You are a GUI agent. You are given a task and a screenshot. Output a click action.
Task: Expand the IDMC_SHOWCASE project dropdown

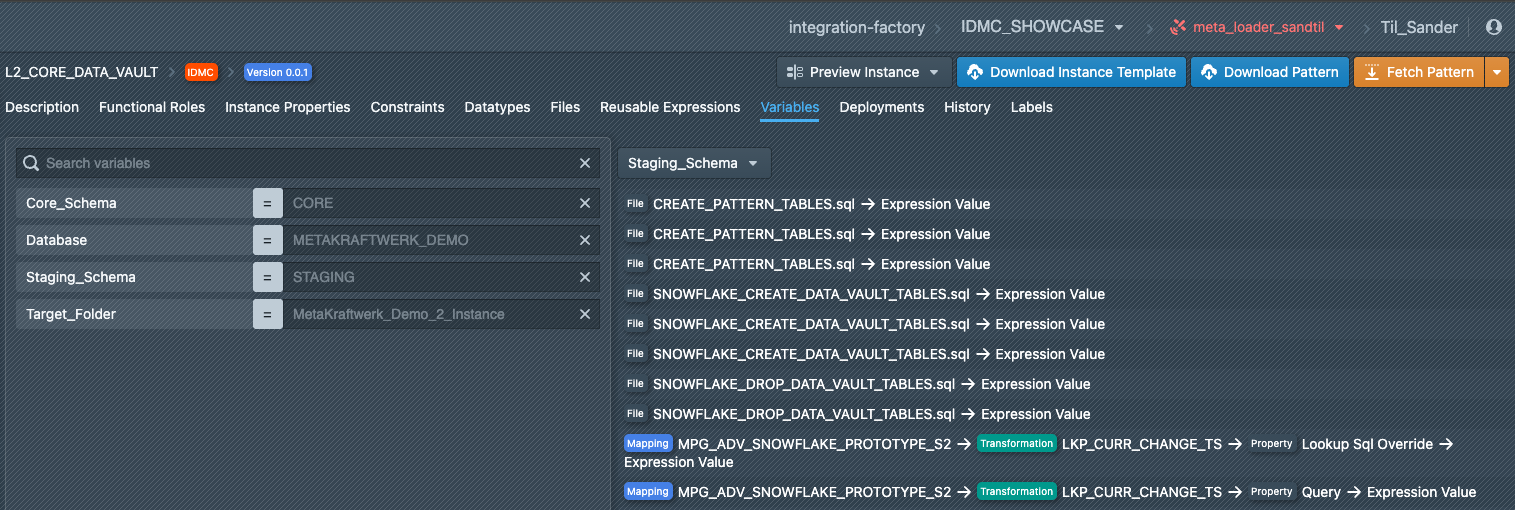point(1041,27)
